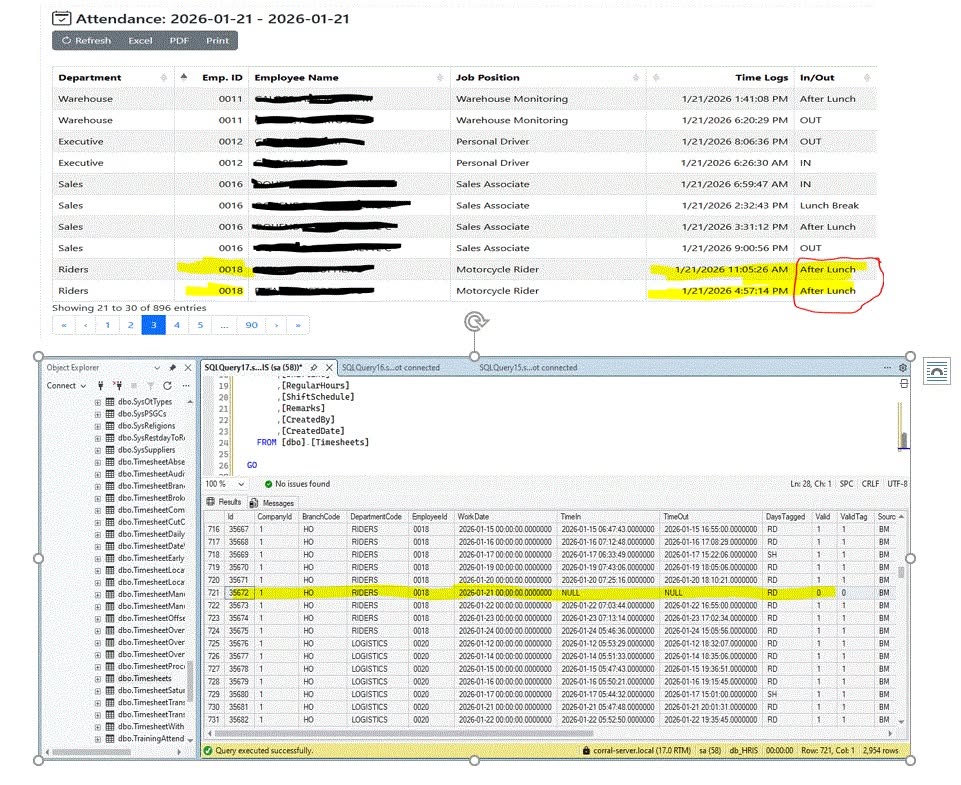Click the results grid vertical scrollbar thumb
This screenshot has width=961, height=785.
(900, 572)
